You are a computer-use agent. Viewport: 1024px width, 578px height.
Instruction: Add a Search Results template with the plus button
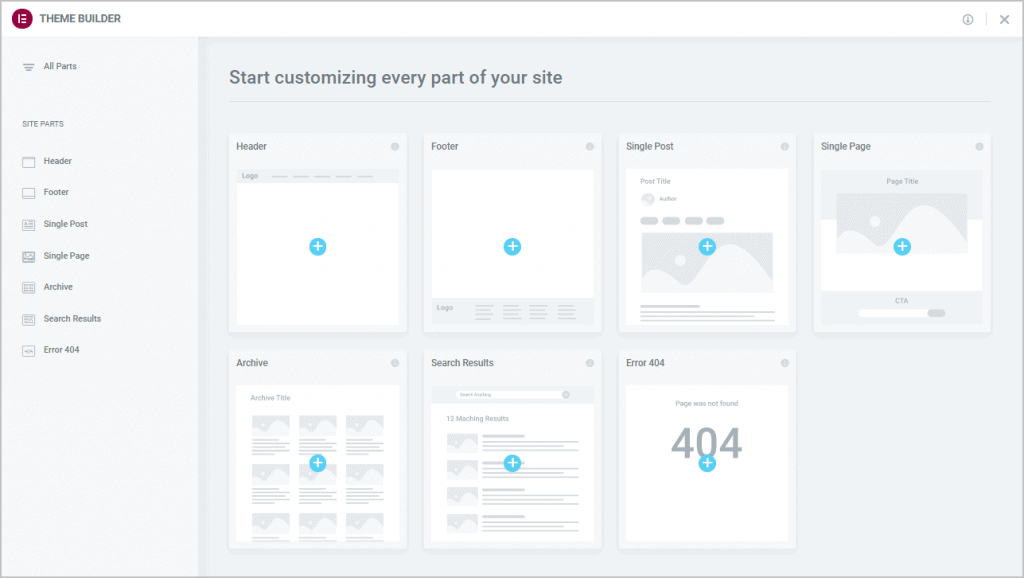512,463
